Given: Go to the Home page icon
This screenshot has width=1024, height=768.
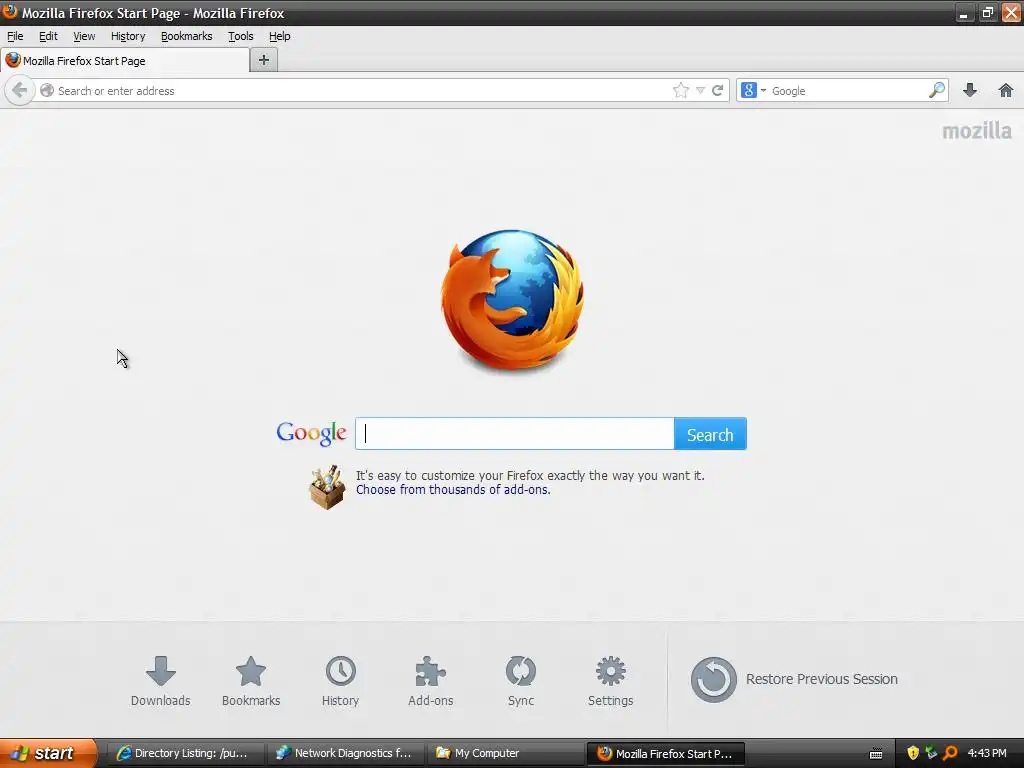Looking at the screenshot, I should pos(1006,90).
